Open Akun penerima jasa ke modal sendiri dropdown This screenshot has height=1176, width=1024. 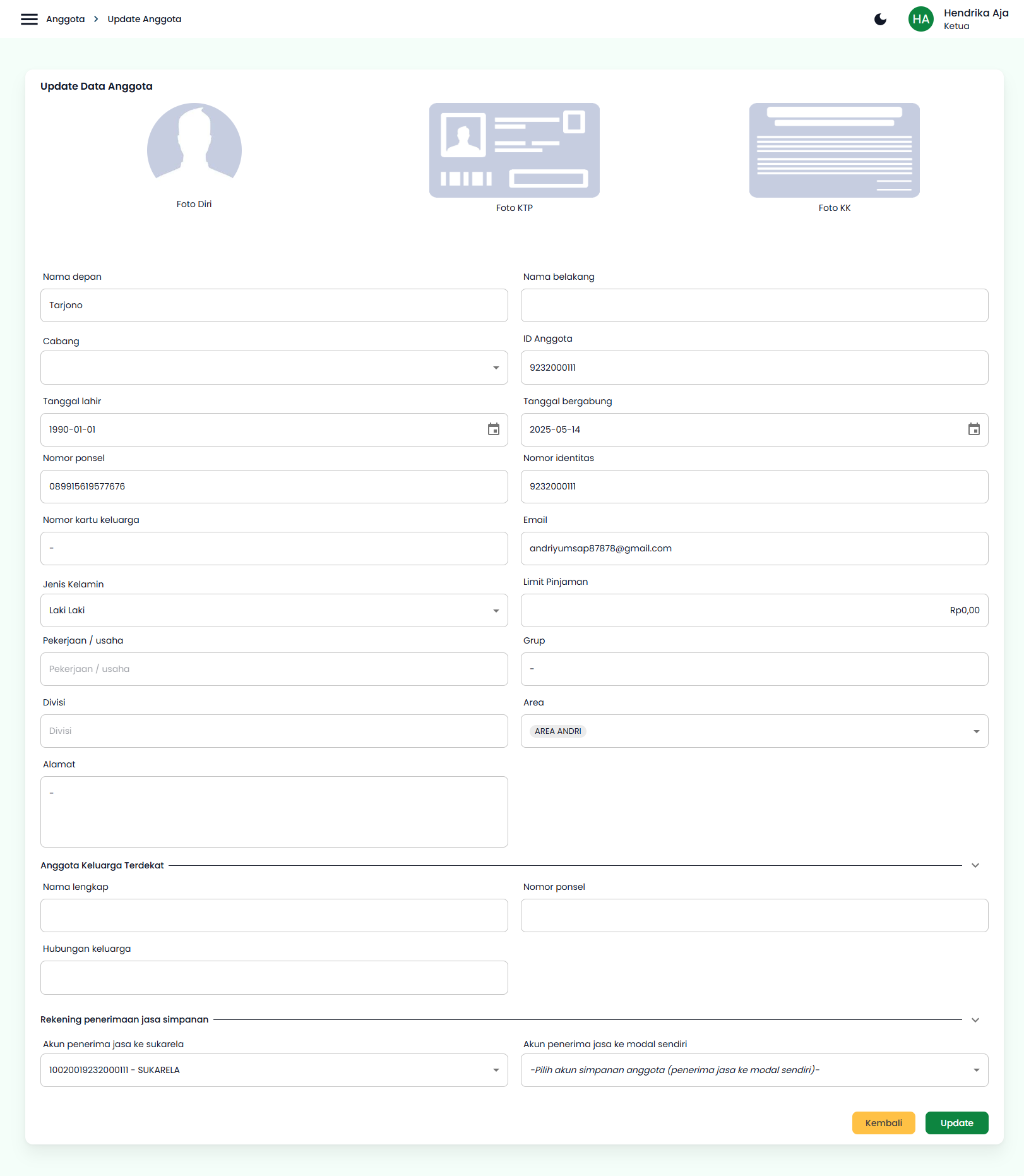click(754, 1070)
